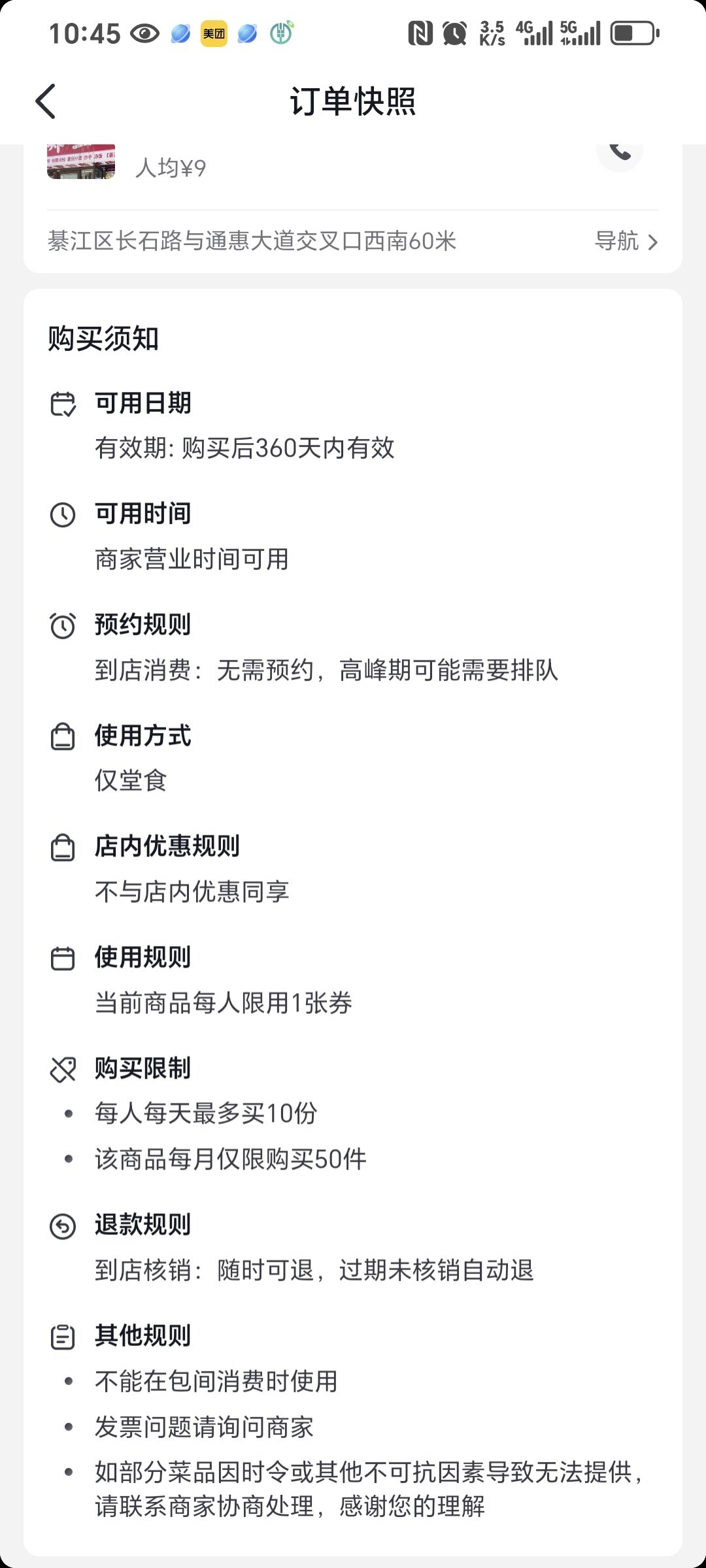Tap the calendar icon beside 可用日期
The width and height of the screenshot is (706, 1568).
pyautogui.click(x=63, y=404)
